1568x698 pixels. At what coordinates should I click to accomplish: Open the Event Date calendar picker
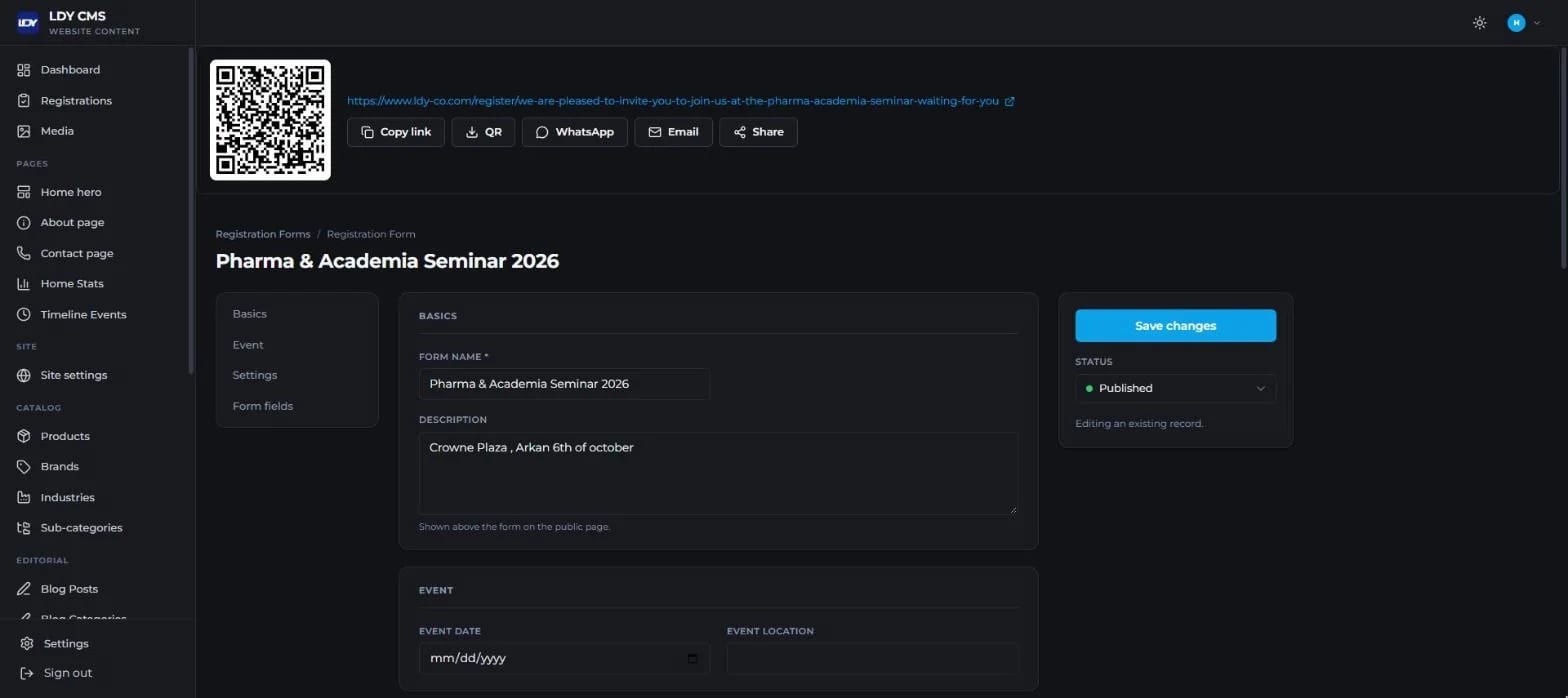point(693,659)
